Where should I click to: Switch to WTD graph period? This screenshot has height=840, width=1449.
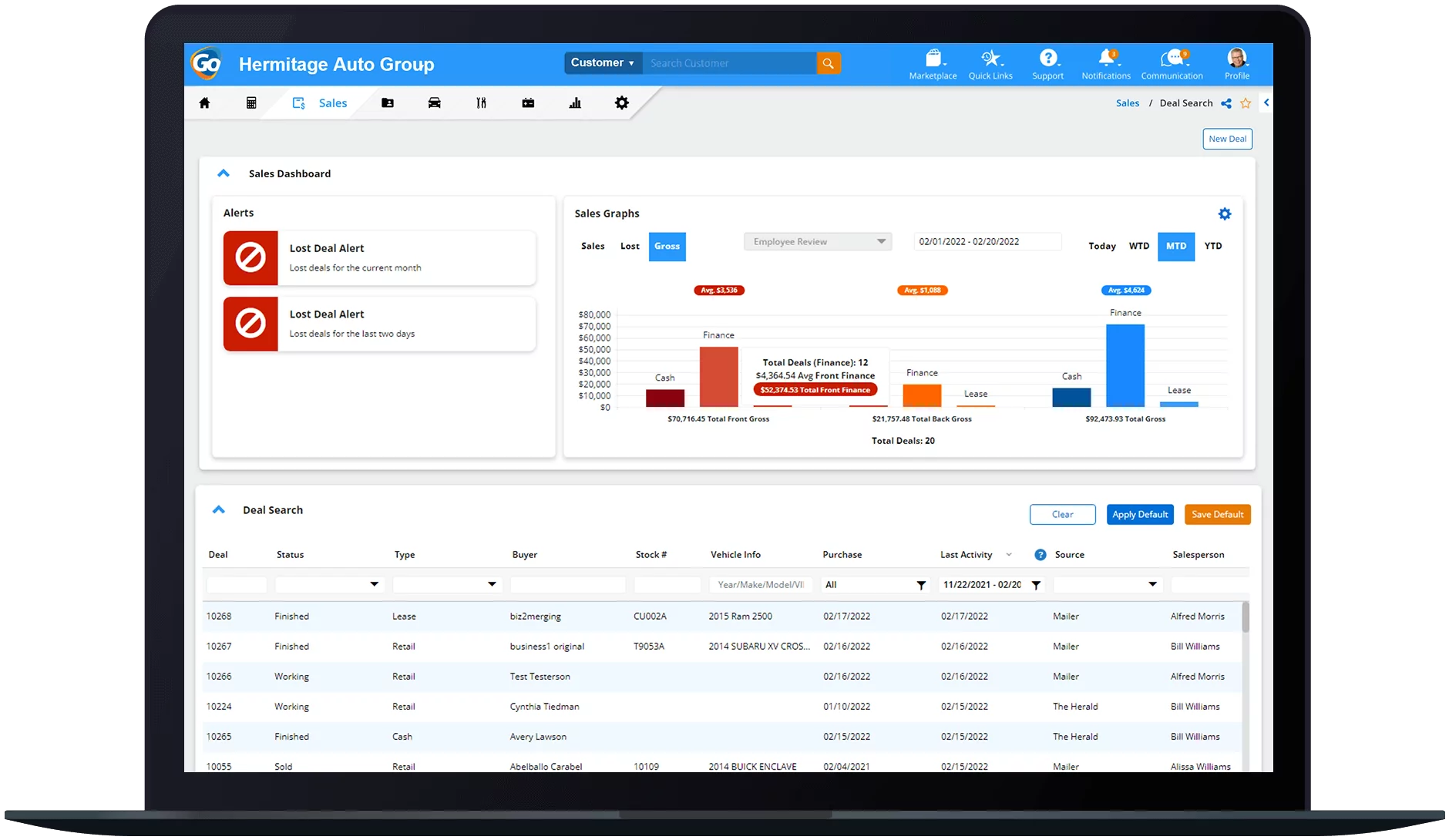click(x=1139, y=246)
